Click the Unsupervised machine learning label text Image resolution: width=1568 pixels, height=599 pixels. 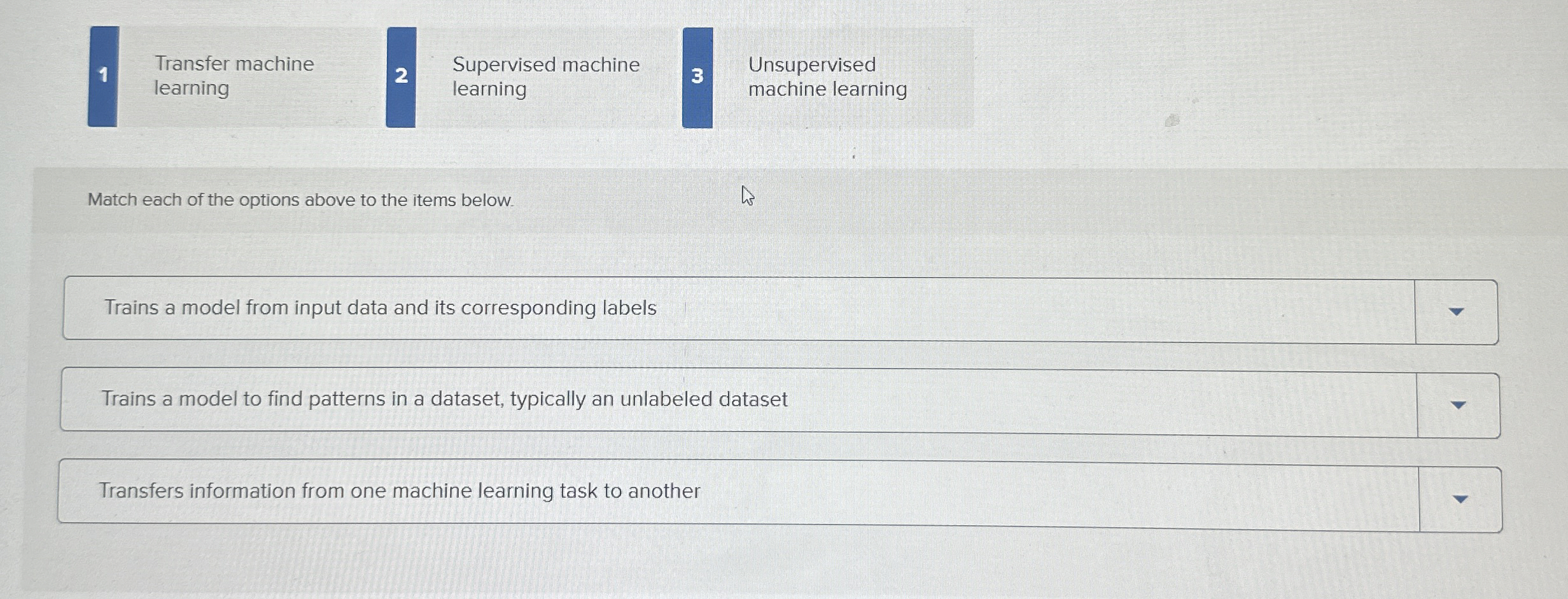(x=827, y=76)
